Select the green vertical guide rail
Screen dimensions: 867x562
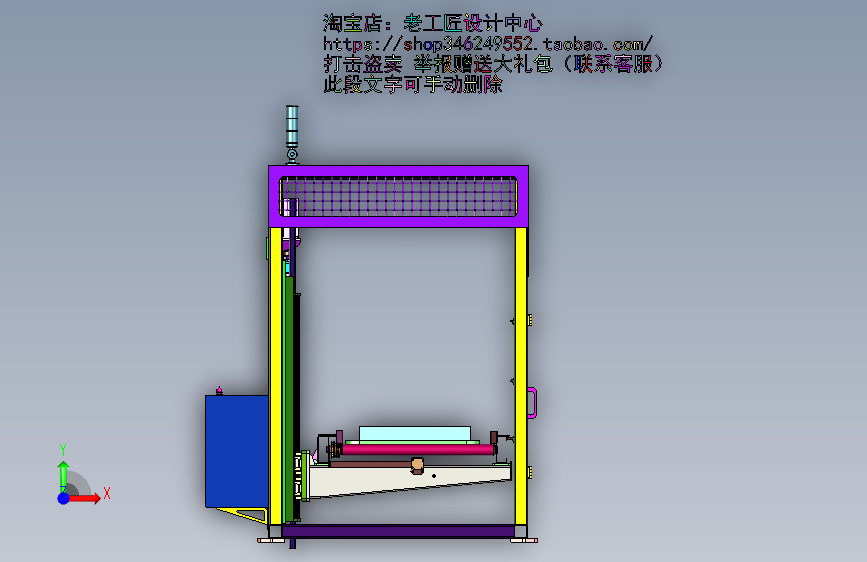289,398
